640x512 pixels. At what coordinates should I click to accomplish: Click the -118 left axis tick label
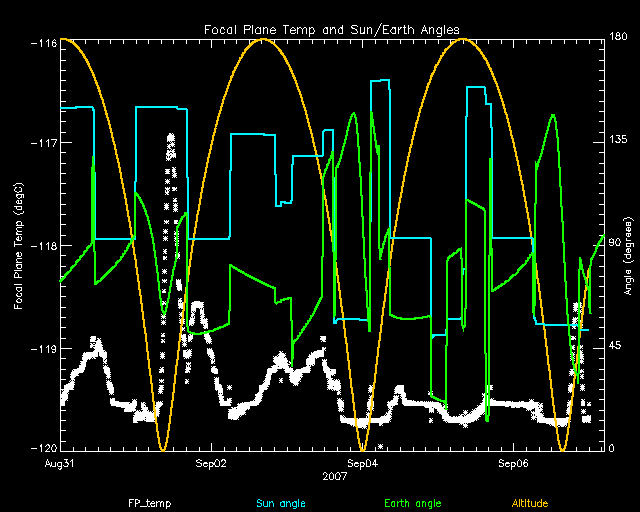click(42, 246)
